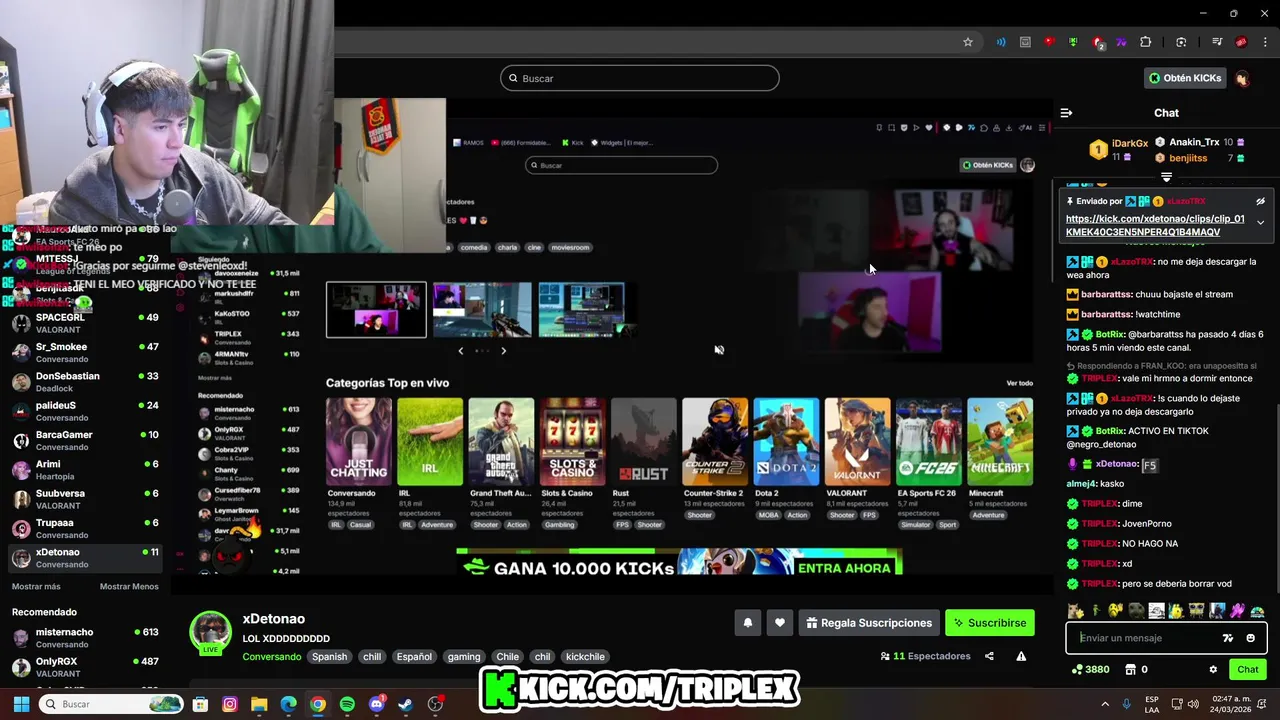Open the Kick user avatar menu
The width and height of the screenshot is (1280, 720).
click(x=1242, y=78)
